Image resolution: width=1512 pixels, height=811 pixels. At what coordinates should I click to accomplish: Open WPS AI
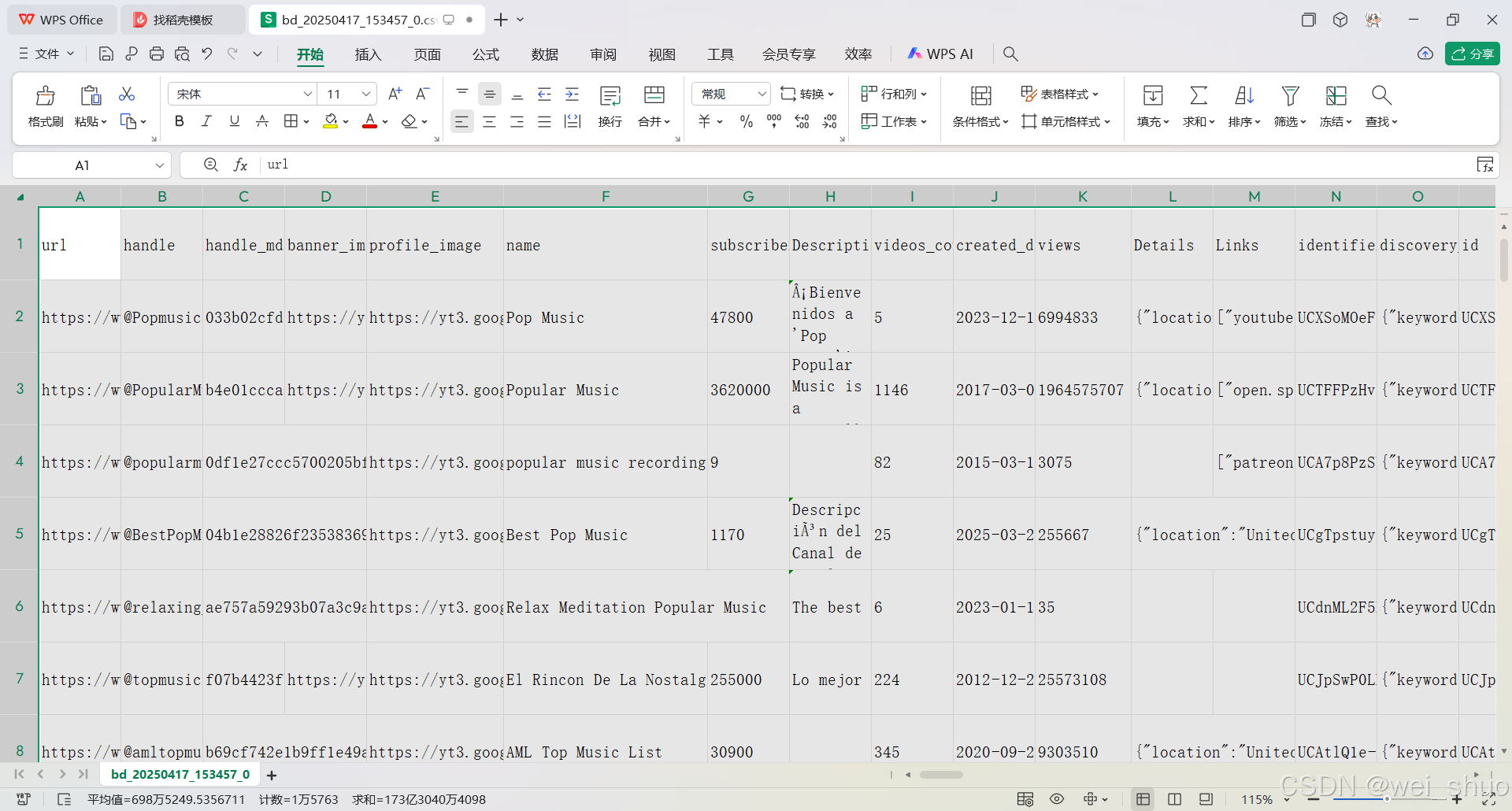coord(940,54)
